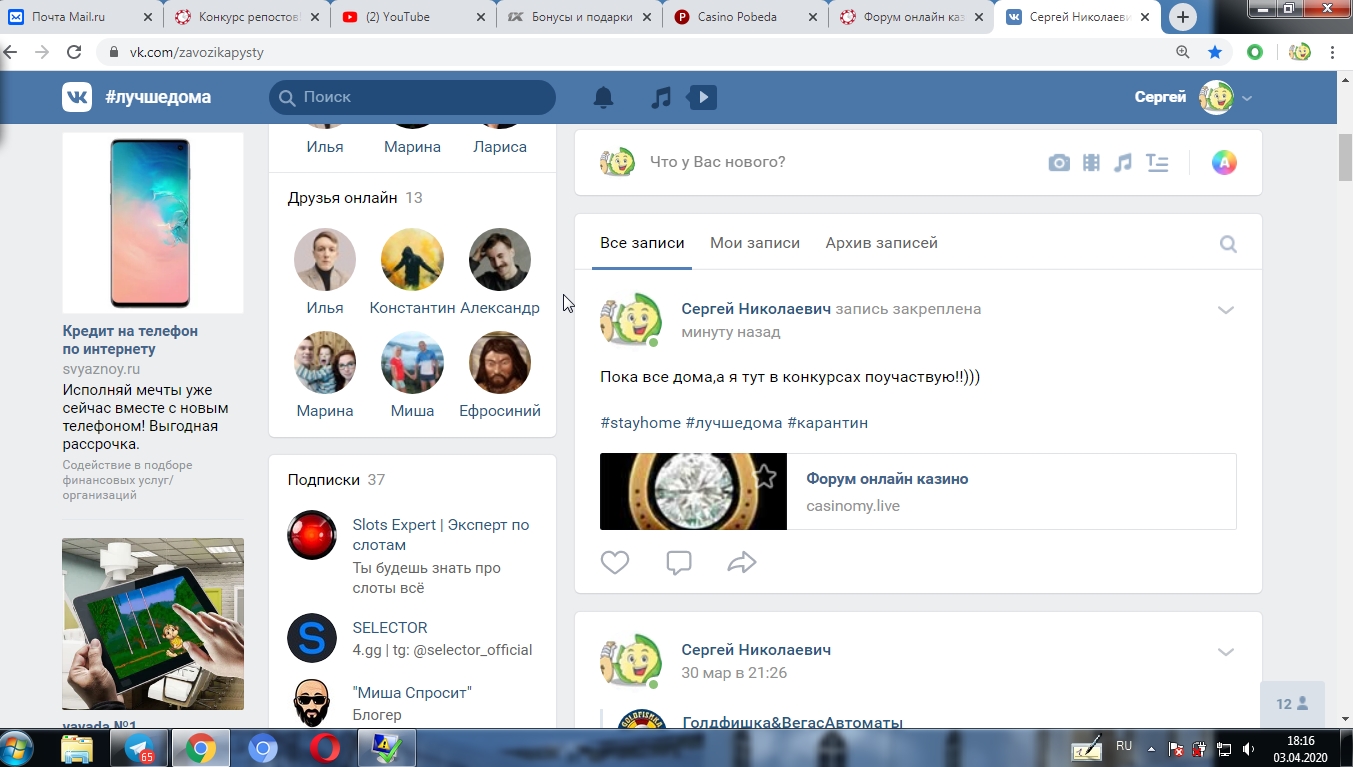Click the page vertical scrollbar thumb
Screen dimensions: 1353x767
pyautogui.click(x=1345, y=157)
